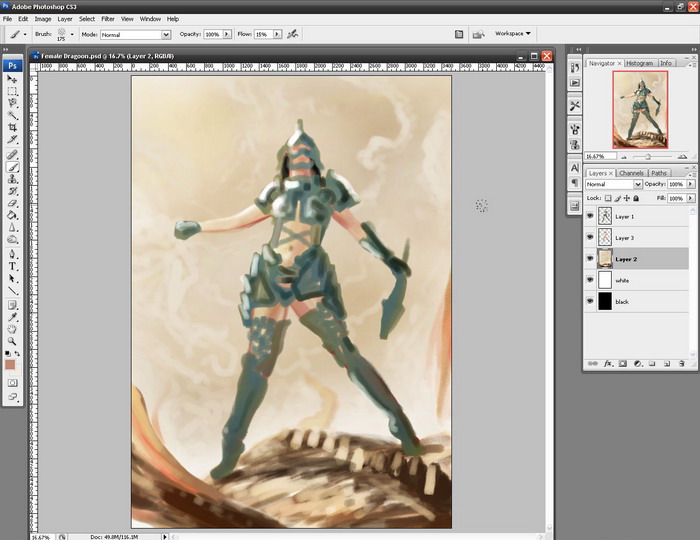700x540 pixels.
Task: Open the Workspace dropdown
Action: pyautogui.click(x=513, y=33)
